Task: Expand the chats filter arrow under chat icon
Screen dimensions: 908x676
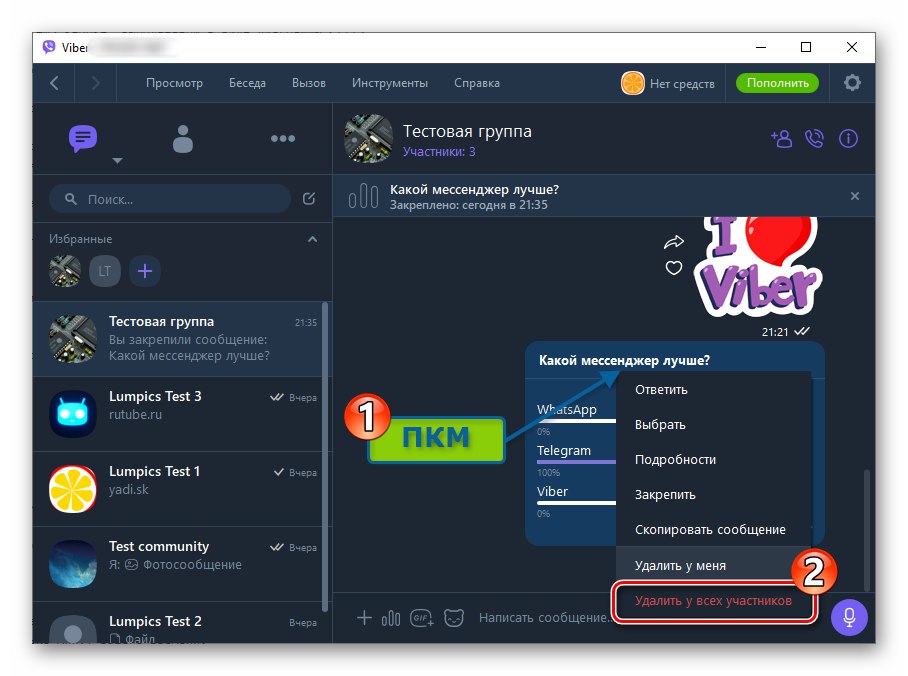Action: tap(117, 160)
